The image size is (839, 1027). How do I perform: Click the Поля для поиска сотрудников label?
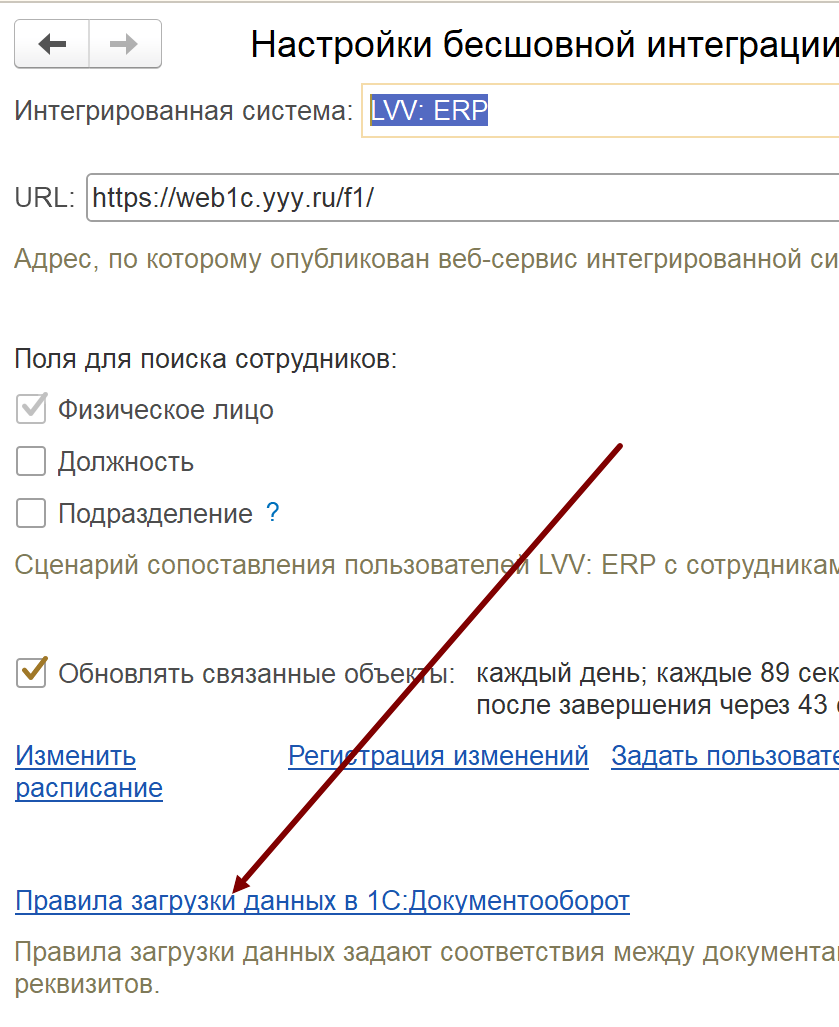[x=206, y=359]
